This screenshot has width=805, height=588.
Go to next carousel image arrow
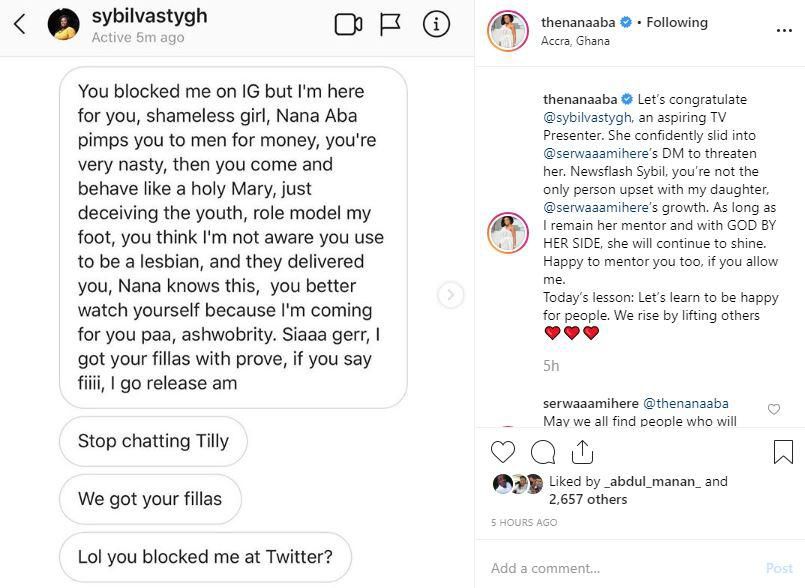click(451, 295)
